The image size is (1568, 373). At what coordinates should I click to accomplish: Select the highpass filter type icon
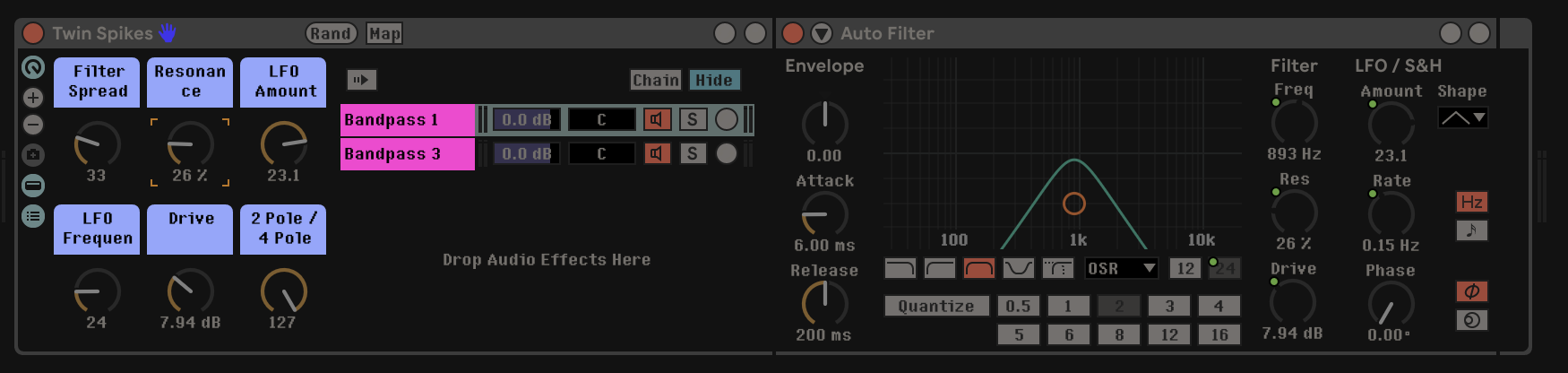click(939, 268)
